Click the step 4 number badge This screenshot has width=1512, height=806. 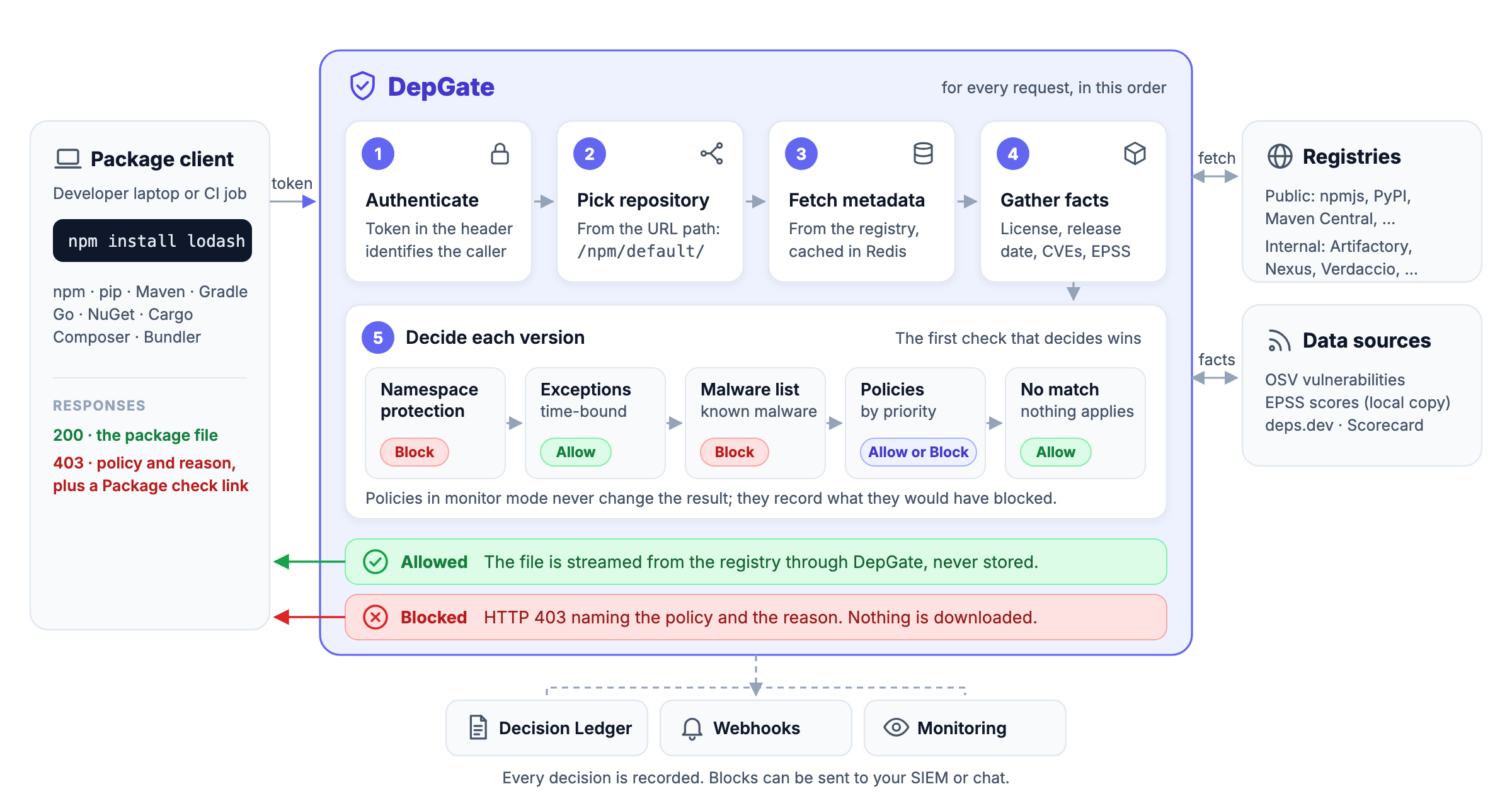coord(1013,154)
